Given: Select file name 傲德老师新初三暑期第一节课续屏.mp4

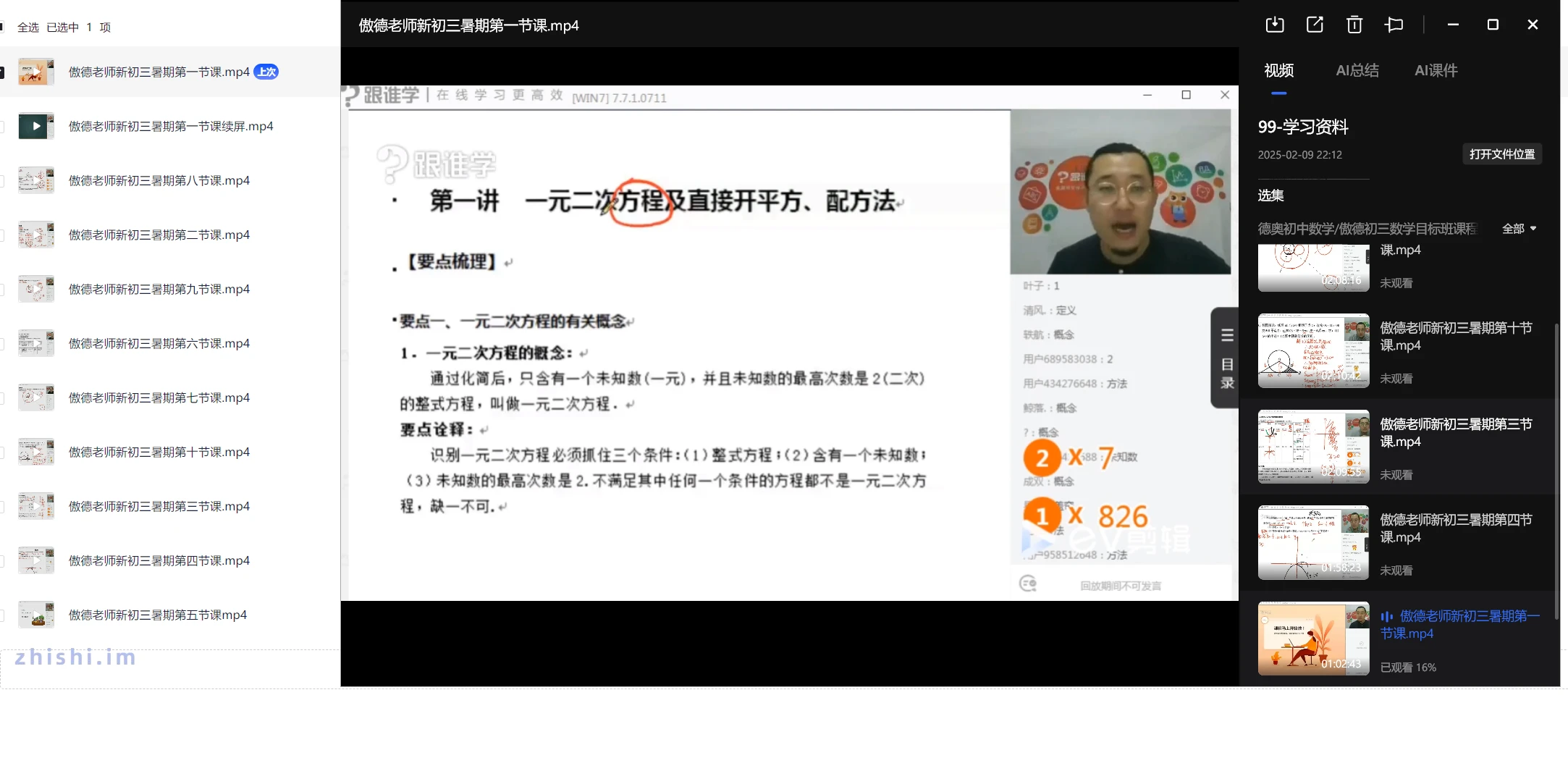Looking at the screenshot, I should point(171,126).
